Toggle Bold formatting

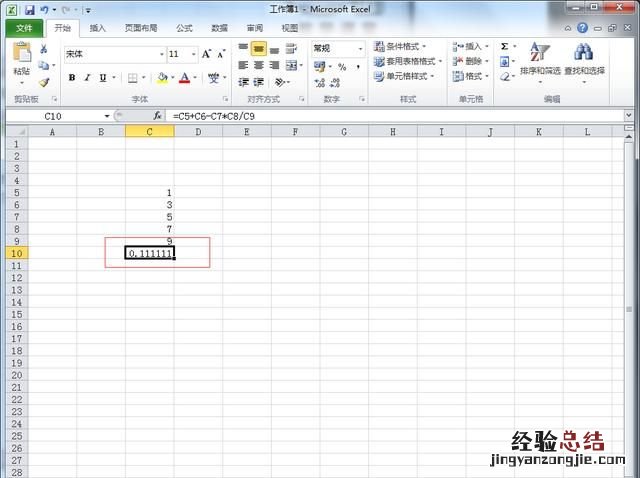point(73,77)
